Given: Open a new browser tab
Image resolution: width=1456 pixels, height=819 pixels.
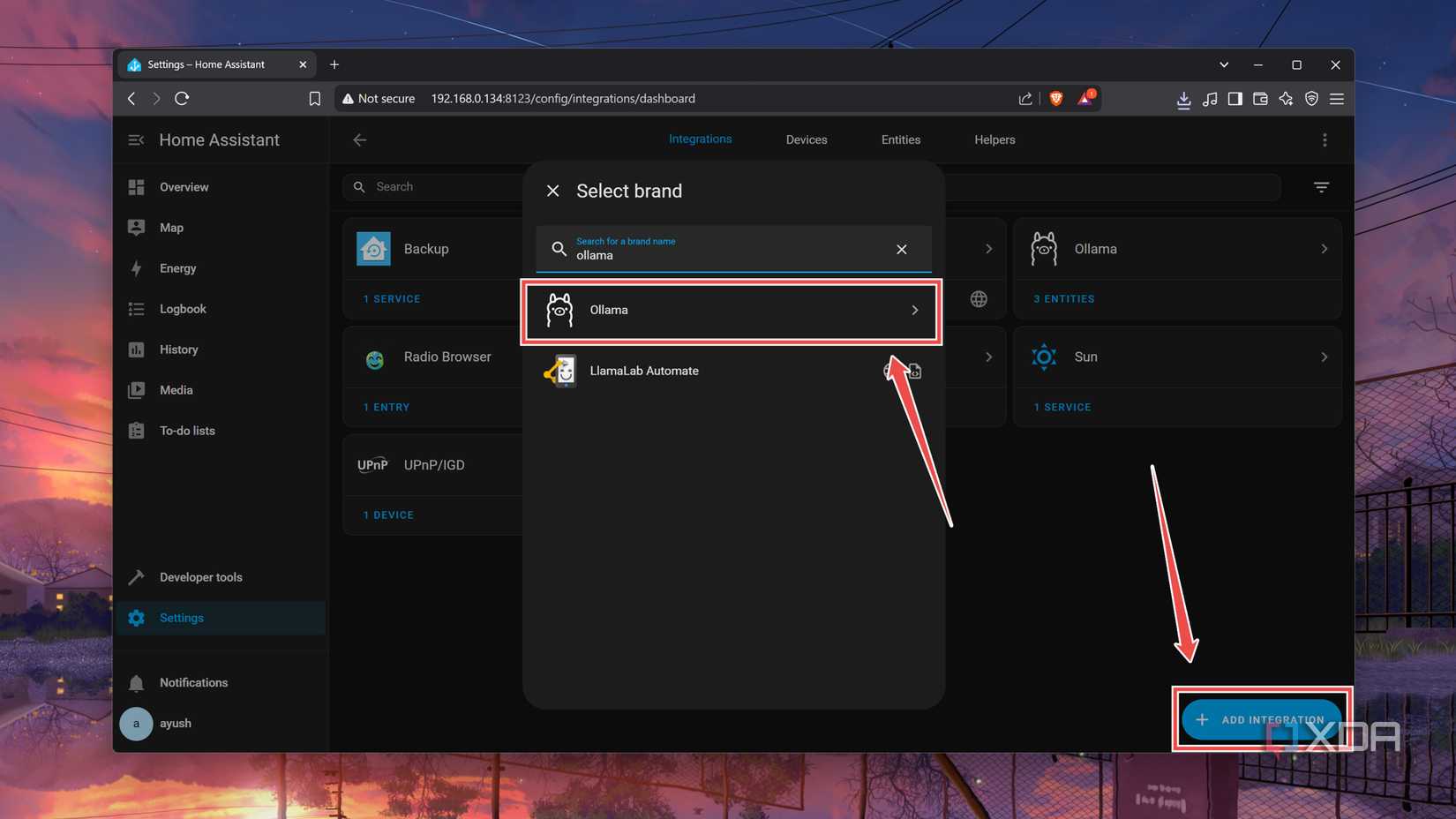Looking at the screenshot, I should click(x=334, y=64).
